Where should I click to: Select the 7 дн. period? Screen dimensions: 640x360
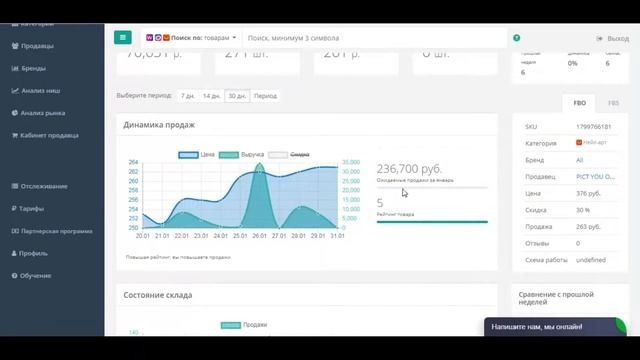pos(188,96)
